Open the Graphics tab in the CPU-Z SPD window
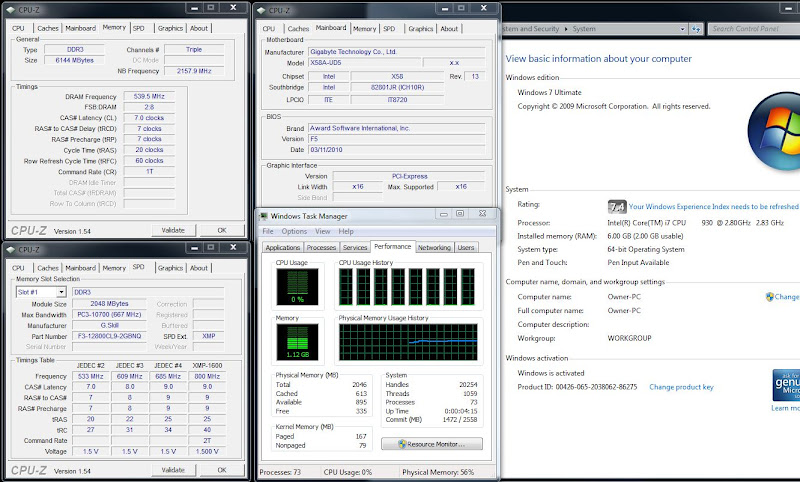The image size is (800, 482). tap(170, 268)
